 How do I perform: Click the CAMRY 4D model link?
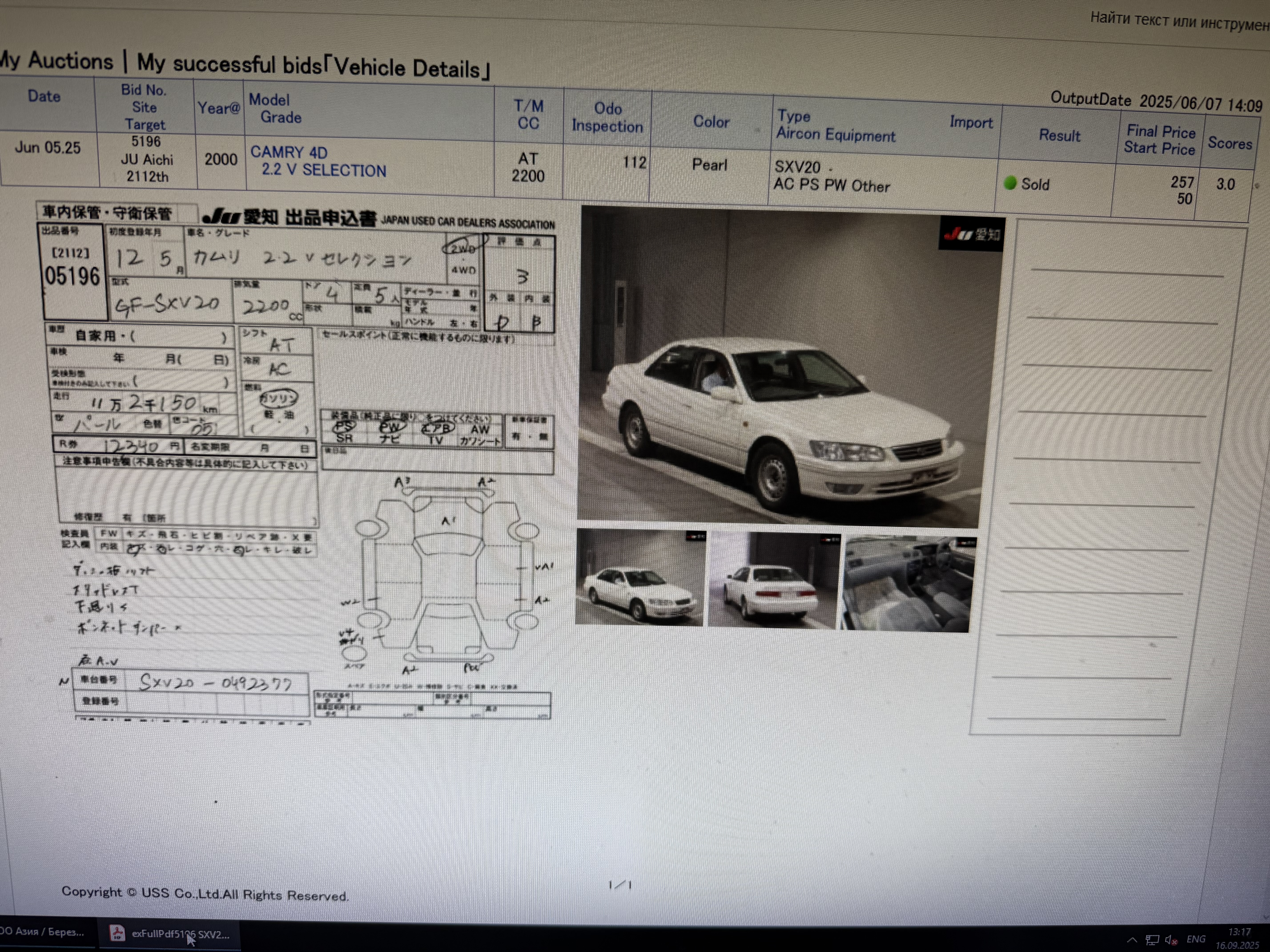tap(289, 153)
